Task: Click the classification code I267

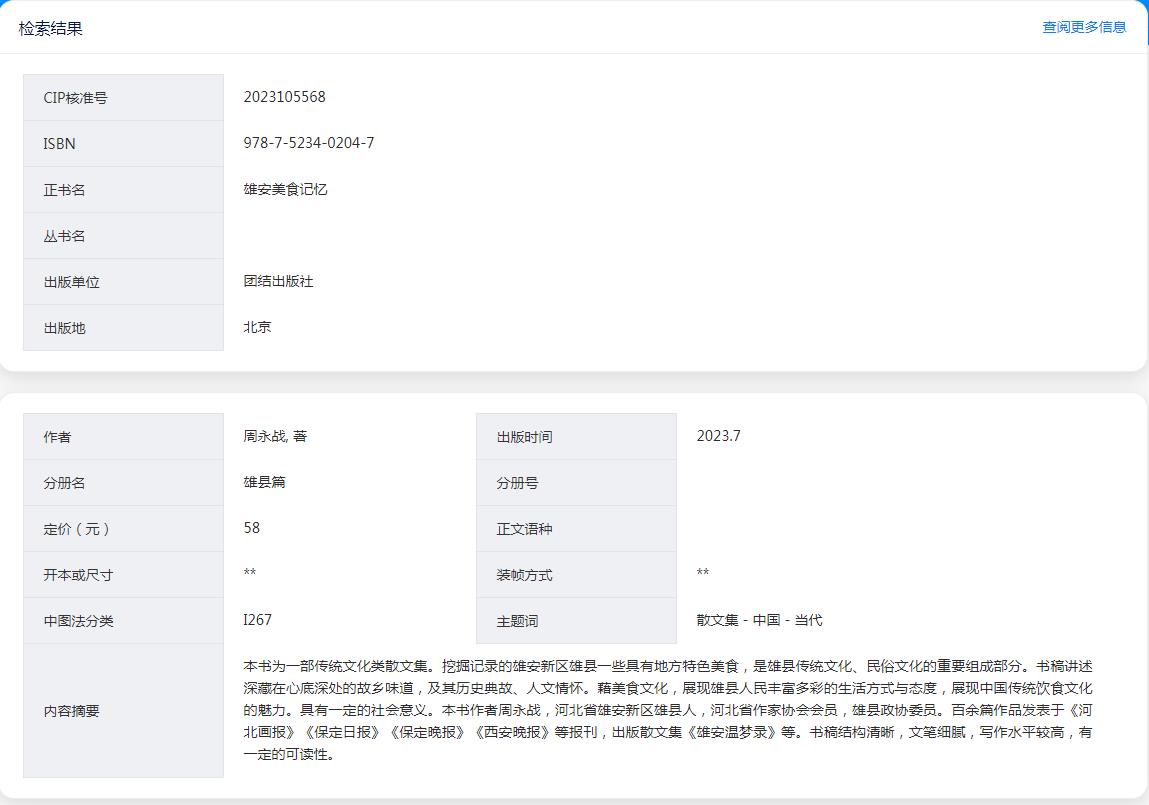Action: pos(257,620)
